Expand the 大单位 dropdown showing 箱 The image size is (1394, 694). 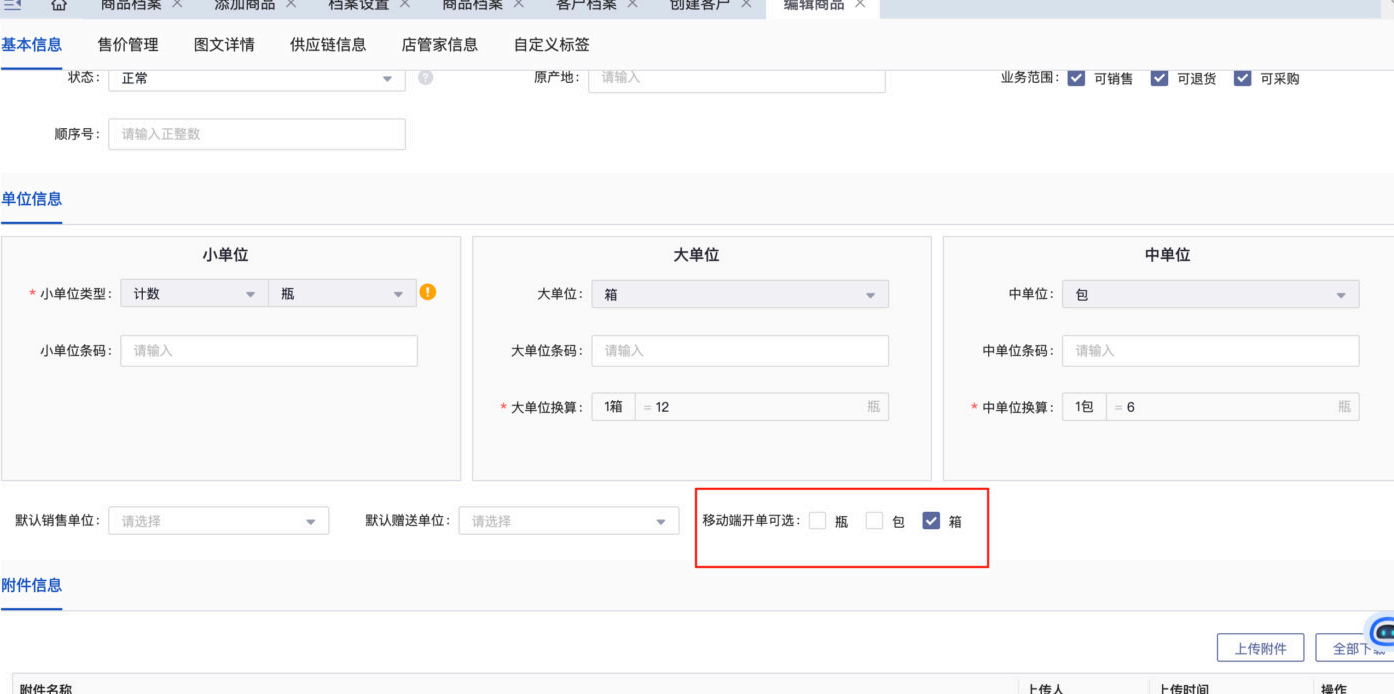(739, 295)
